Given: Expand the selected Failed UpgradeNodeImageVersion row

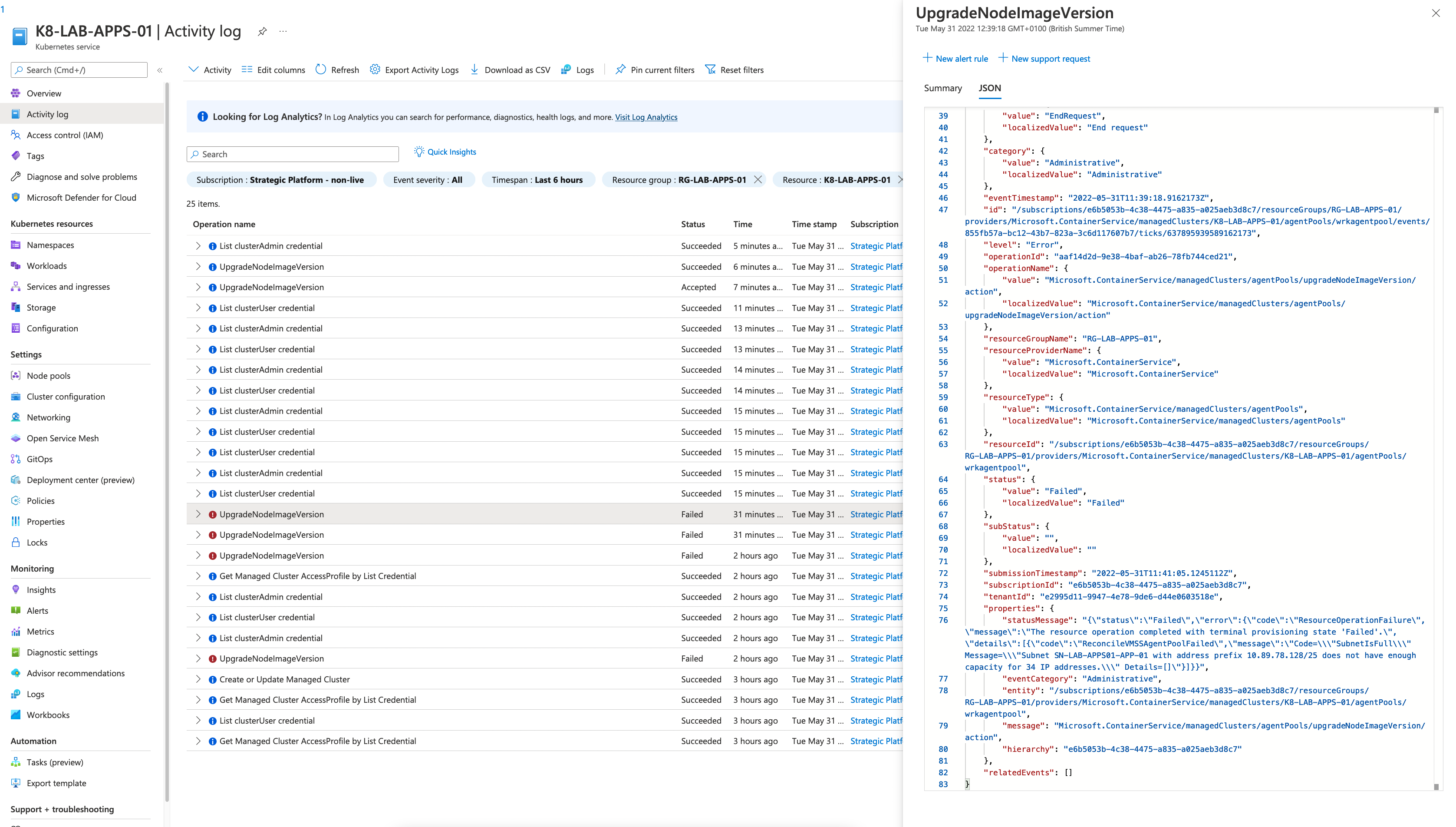Looking at the screenshot, I should point(198,514).
